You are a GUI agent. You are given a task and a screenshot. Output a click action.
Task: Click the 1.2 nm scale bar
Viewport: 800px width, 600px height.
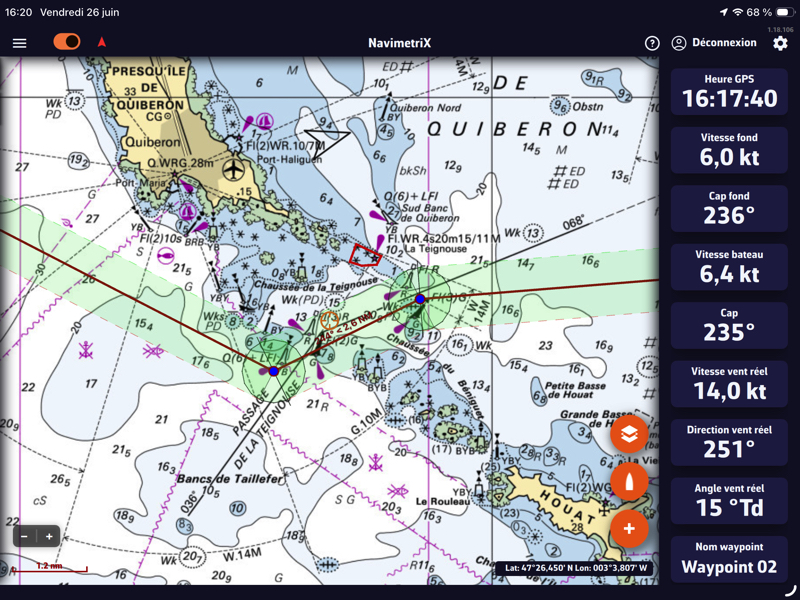click(49, 567)
